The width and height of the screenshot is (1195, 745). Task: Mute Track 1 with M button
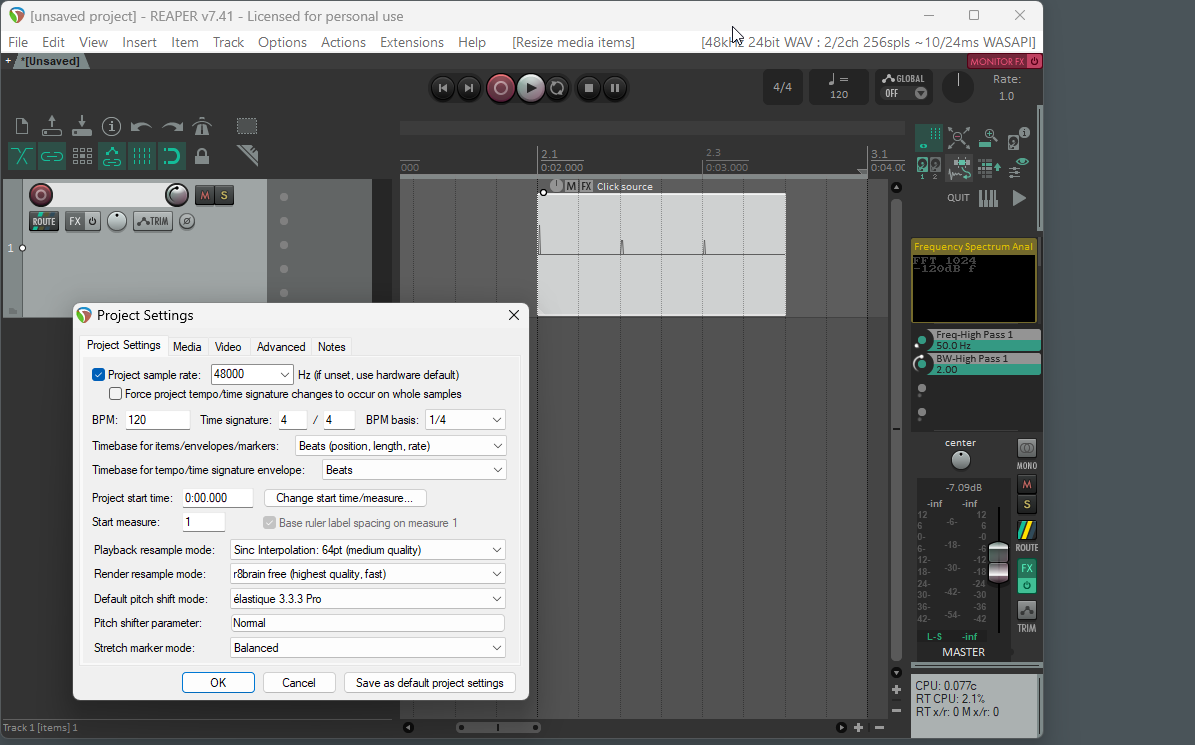[x=204, y=195]
